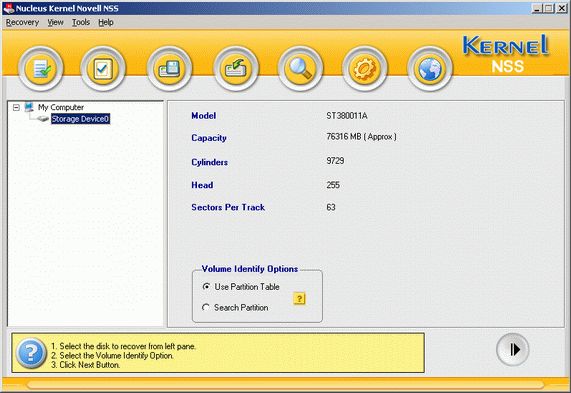Open the Recovery menu
571x393 pixels.
pyautogui.click(x=22, y=23)
